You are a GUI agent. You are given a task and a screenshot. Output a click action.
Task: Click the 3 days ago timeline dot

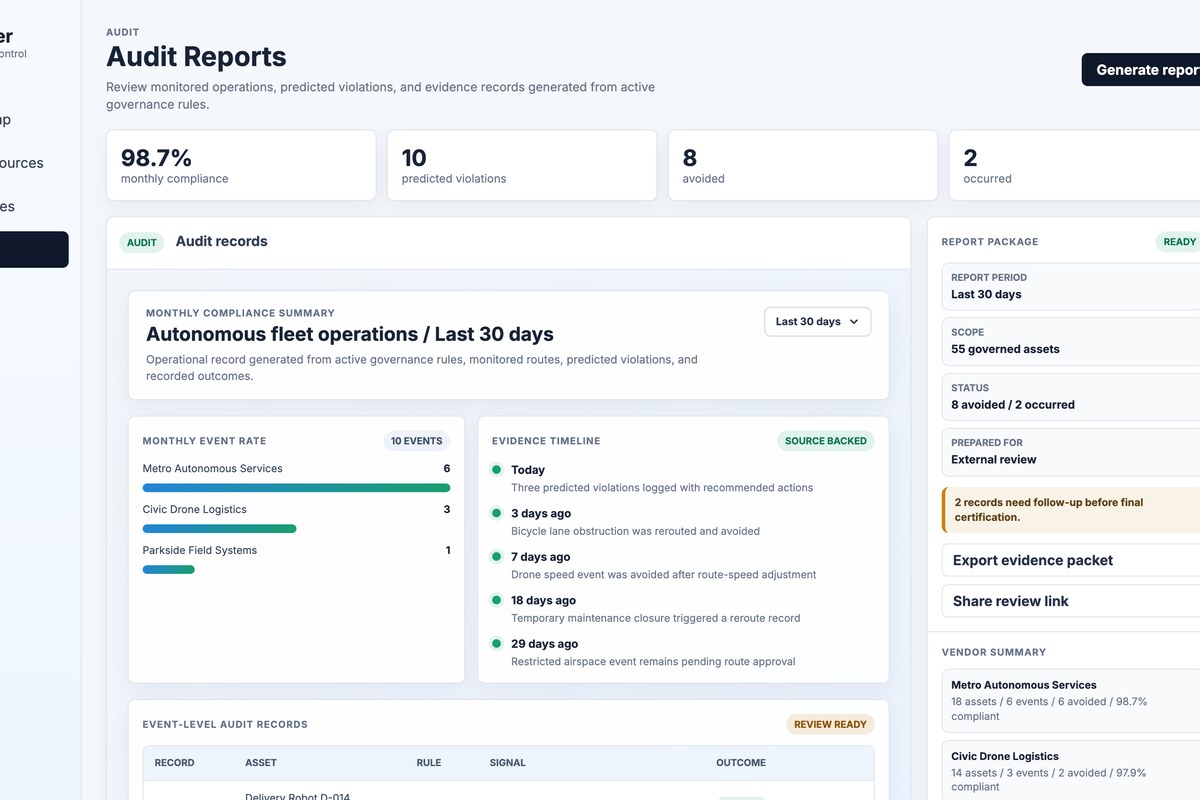pyautogui.click(x=496, y=513)
